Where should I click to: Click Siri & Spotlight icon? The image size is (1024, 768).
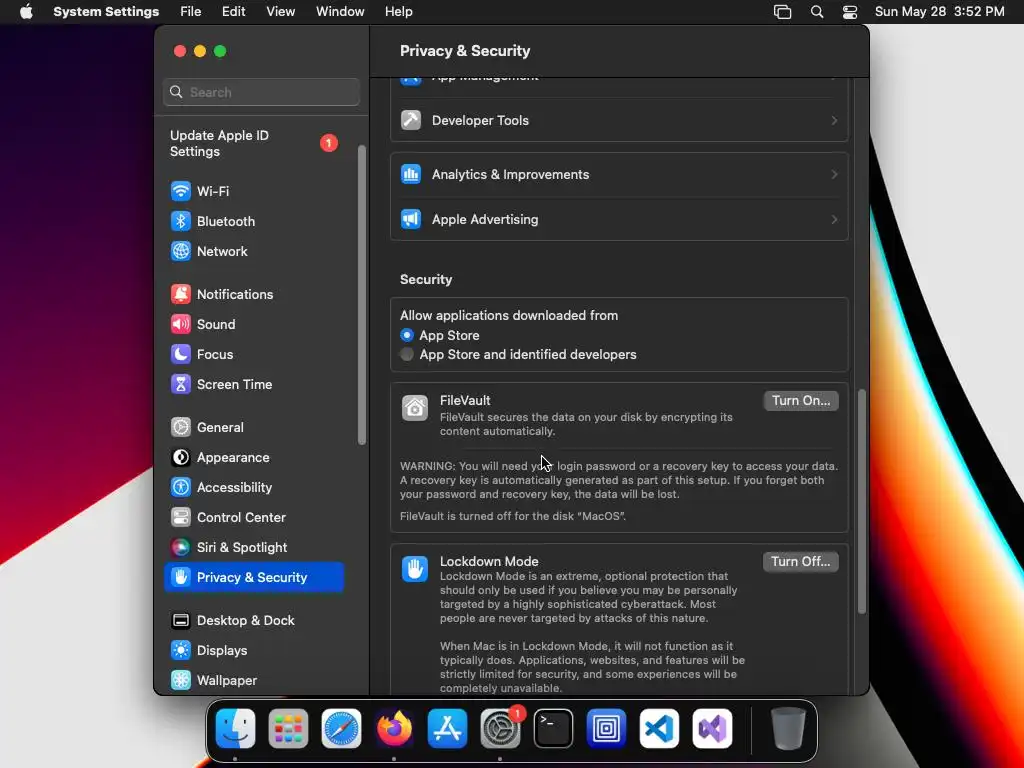click(x=181, y=548)
